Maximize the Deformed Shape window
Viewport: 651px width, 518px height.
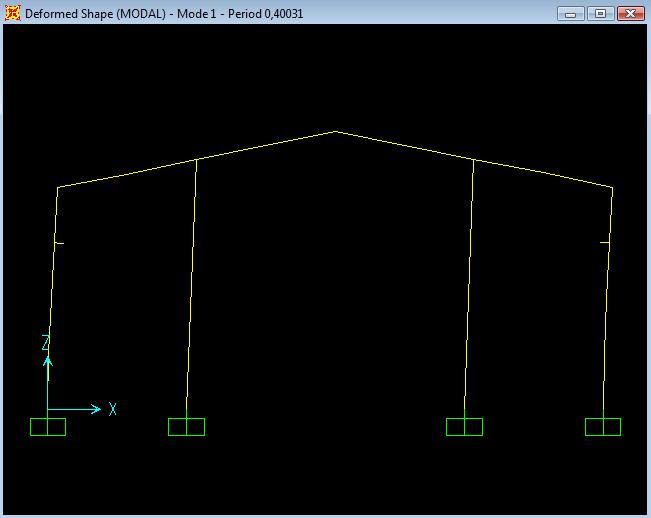pos(600,14)
